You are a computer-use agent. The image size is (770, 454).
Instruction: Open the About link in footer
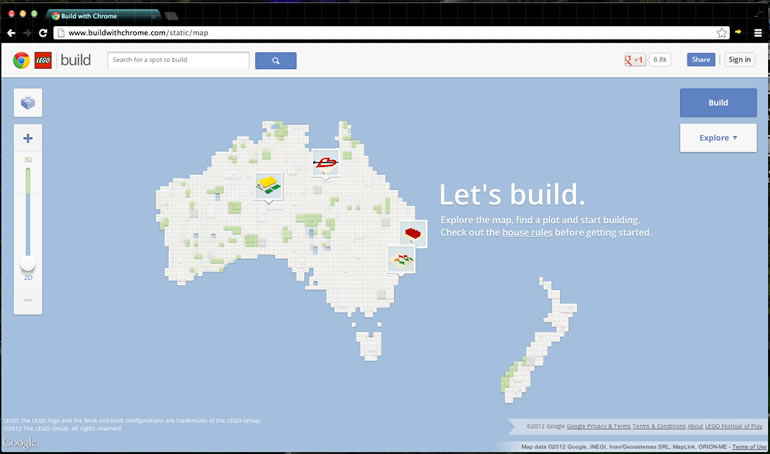pyautogui.click(x=695, y=427)
